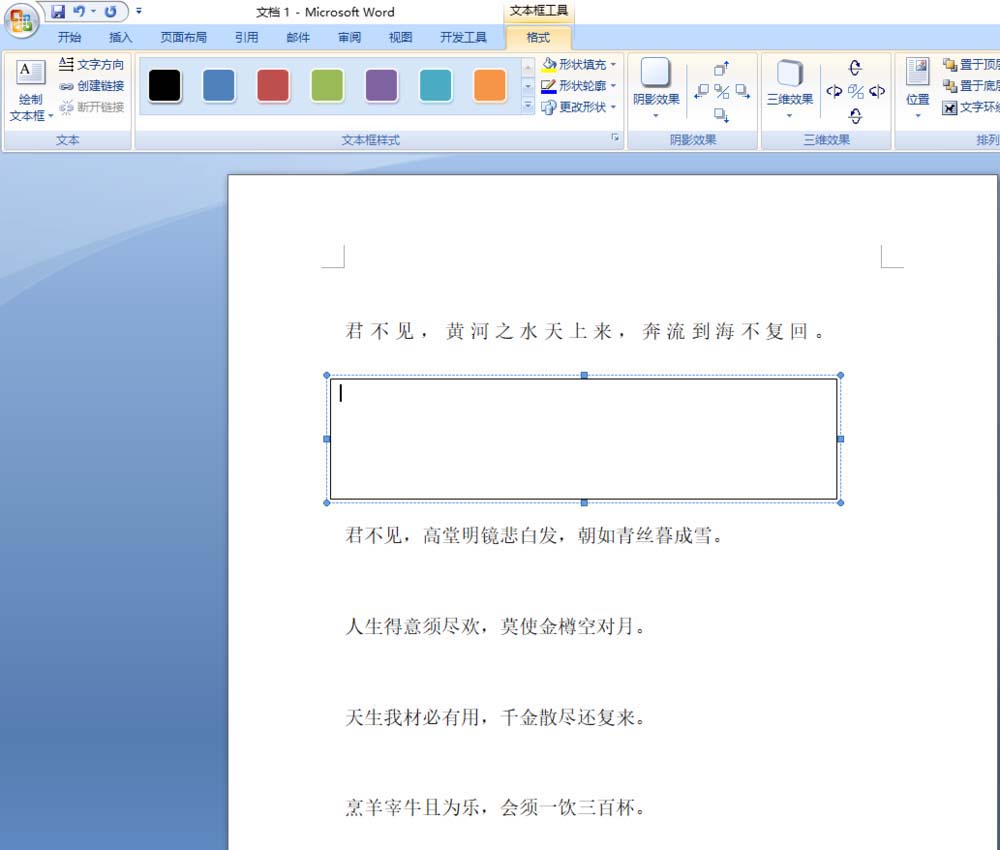Click the text box bottom-right corner handle
Screen dimensions: 1000x850
tap(841, 503)
